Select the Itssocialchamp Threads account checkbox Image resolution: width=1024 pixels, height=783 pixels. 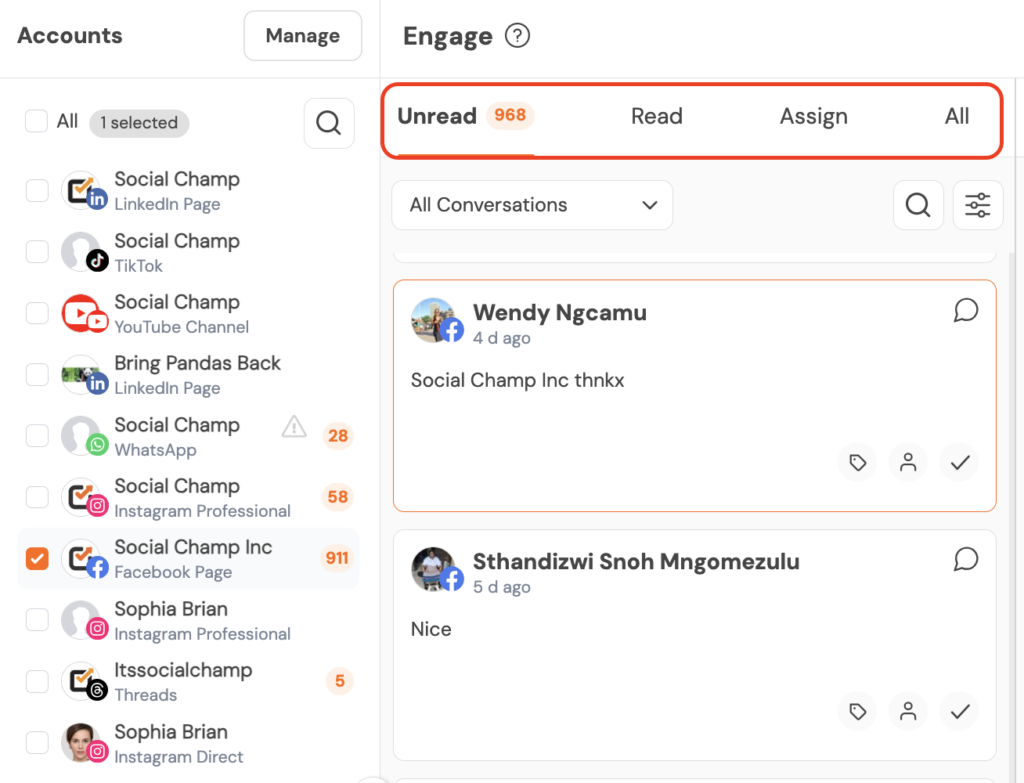click(x=37, y=682)
